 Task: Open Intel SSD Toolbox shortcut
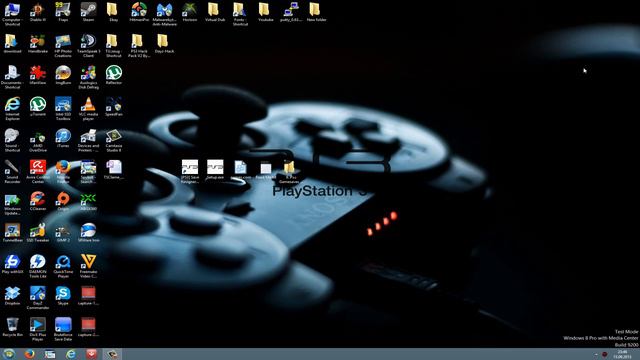point(63,109)
